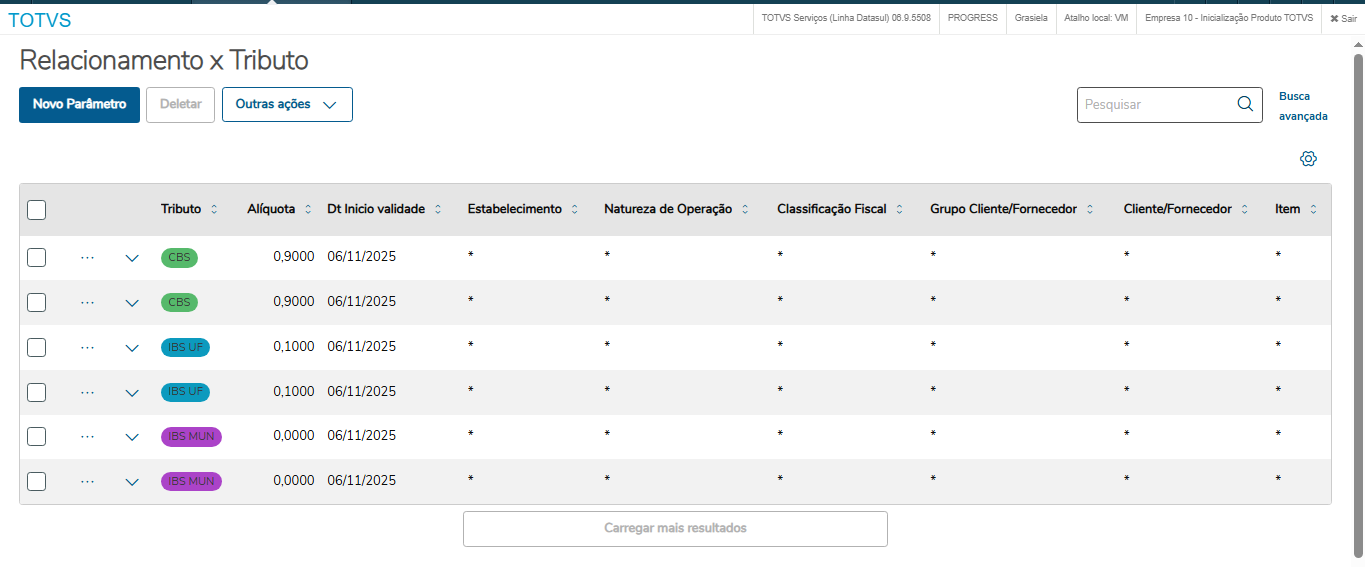Check the first IBS MUN row checkbox
The width and height of the screenshot is (1365, 567).
pos(36,436)
